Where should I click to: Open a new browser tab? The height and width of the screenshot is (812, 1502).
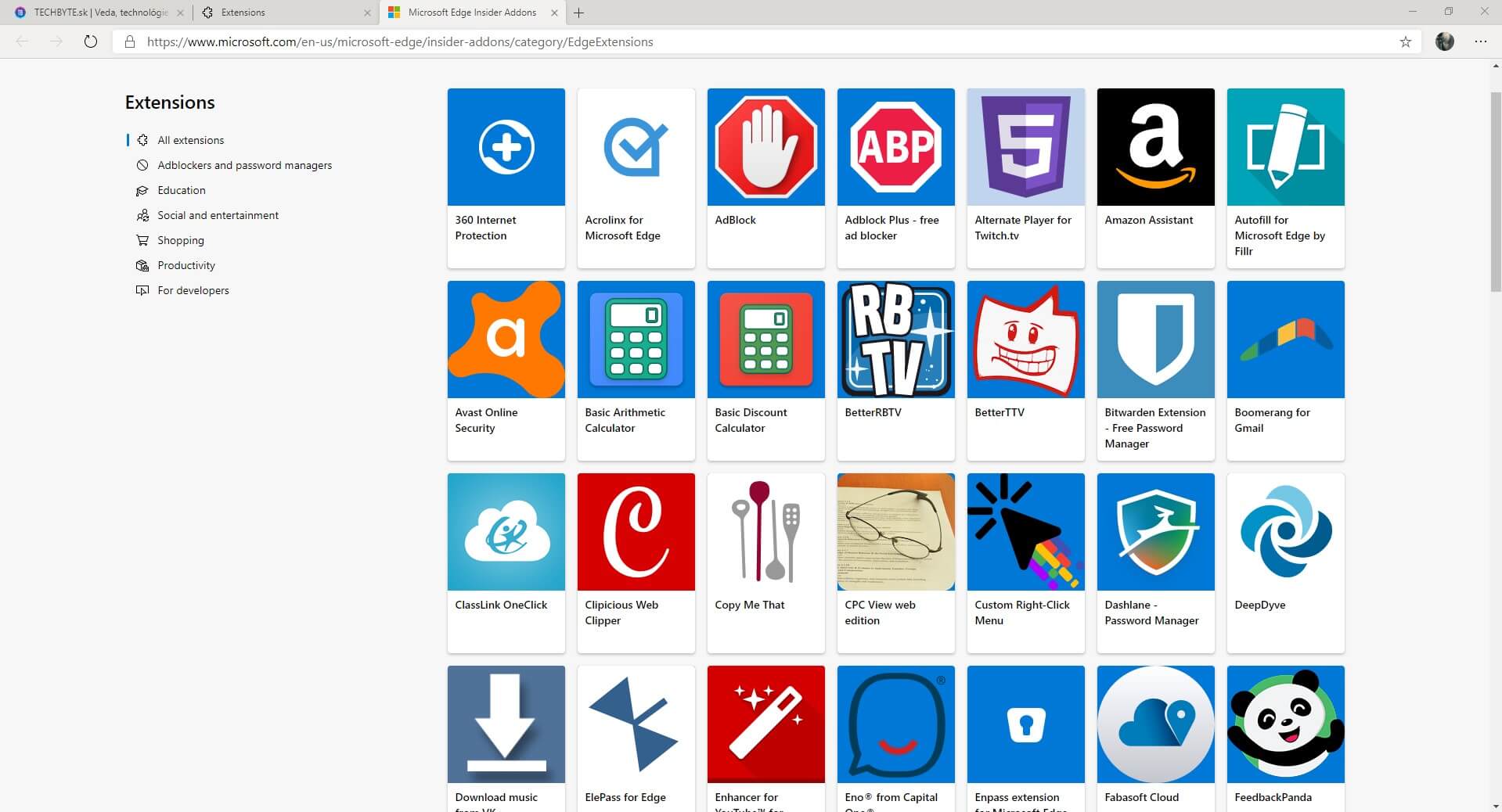(578, 13)
